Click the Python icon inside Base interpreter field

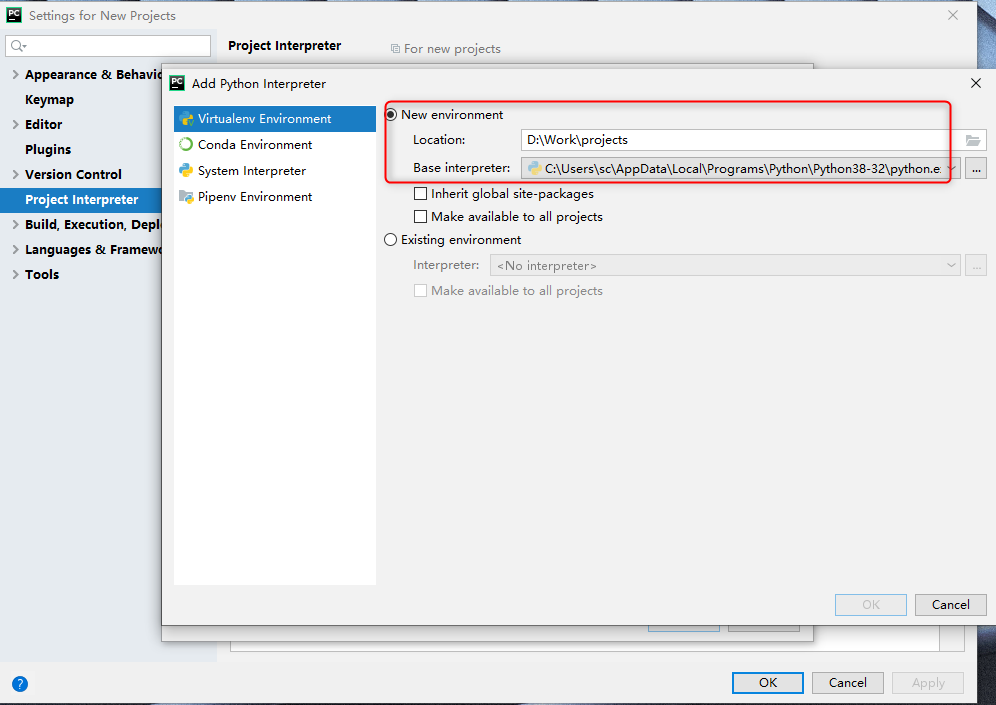534,168
